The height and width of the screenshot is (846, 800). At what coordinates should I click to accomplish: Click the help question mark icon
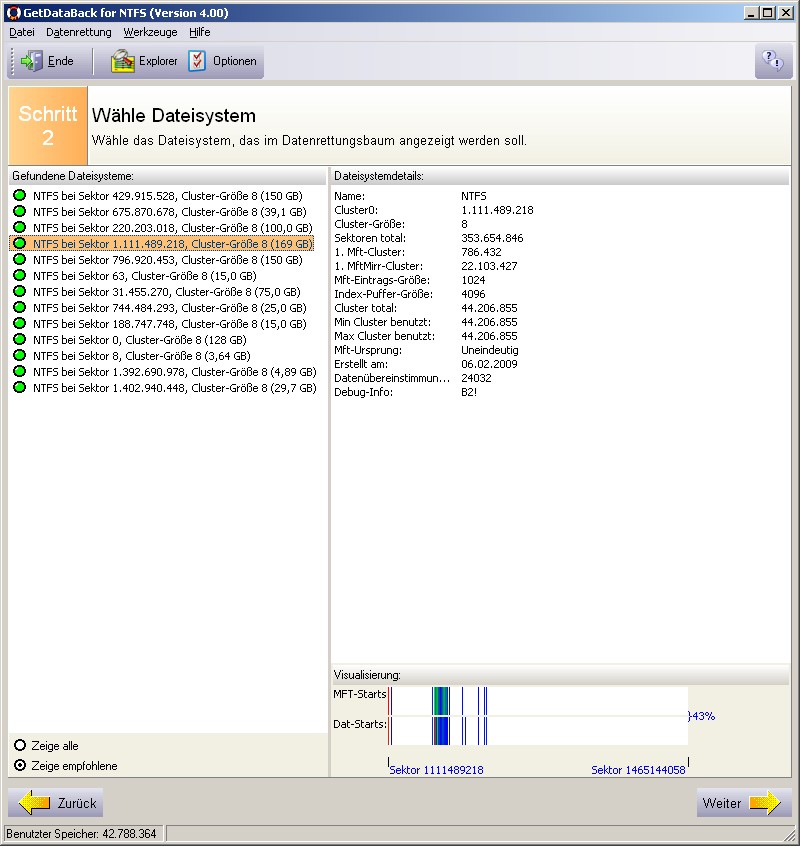(772, 61)
